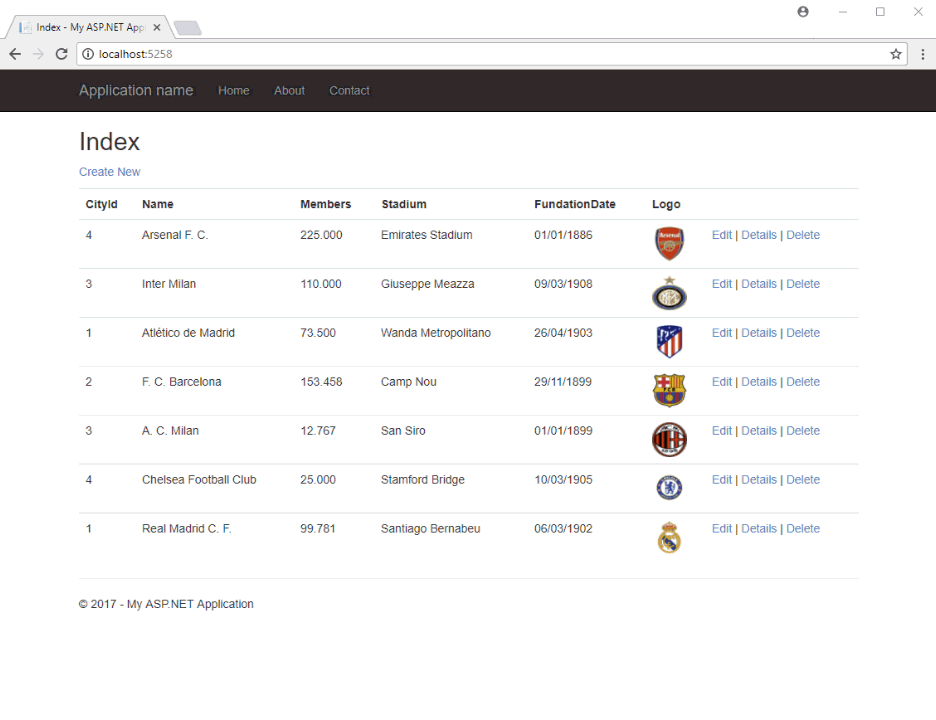Go to the Home nav item
The width and height of the screenshot is (936, 720).
233,91
